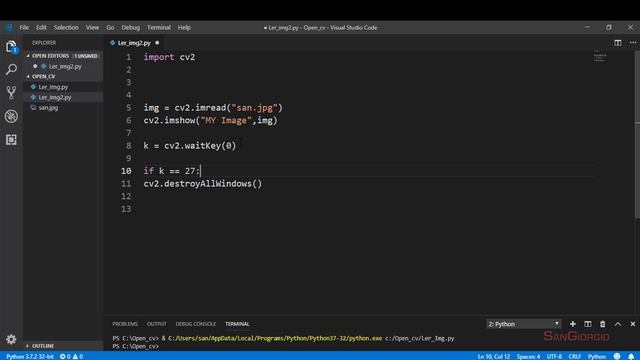Click on 'cv2.destroyAllWindows()' code line
Screen dimensions: 640x360
click(202, 184)
